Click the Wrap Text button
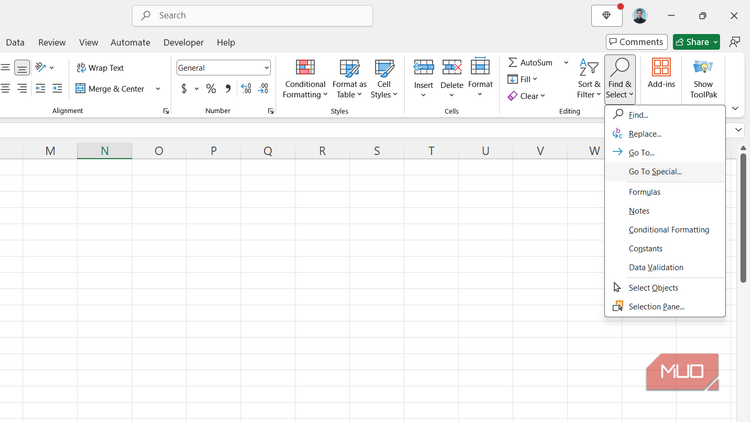Viewport: 750px width, 422px height. click(100, 68)
